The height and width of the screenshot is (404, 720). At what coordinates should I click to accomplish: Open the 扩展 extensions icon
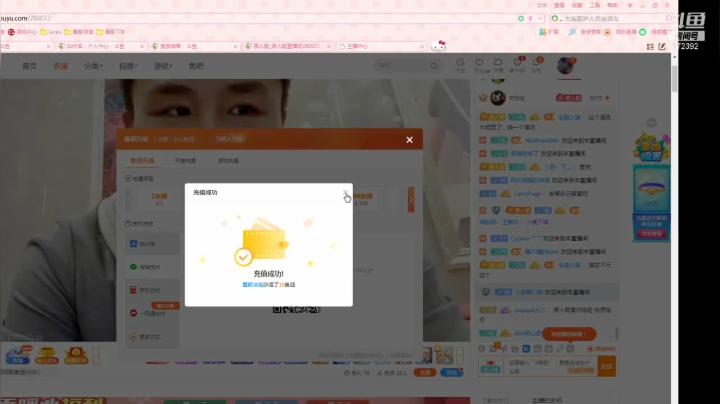point(549,32)
